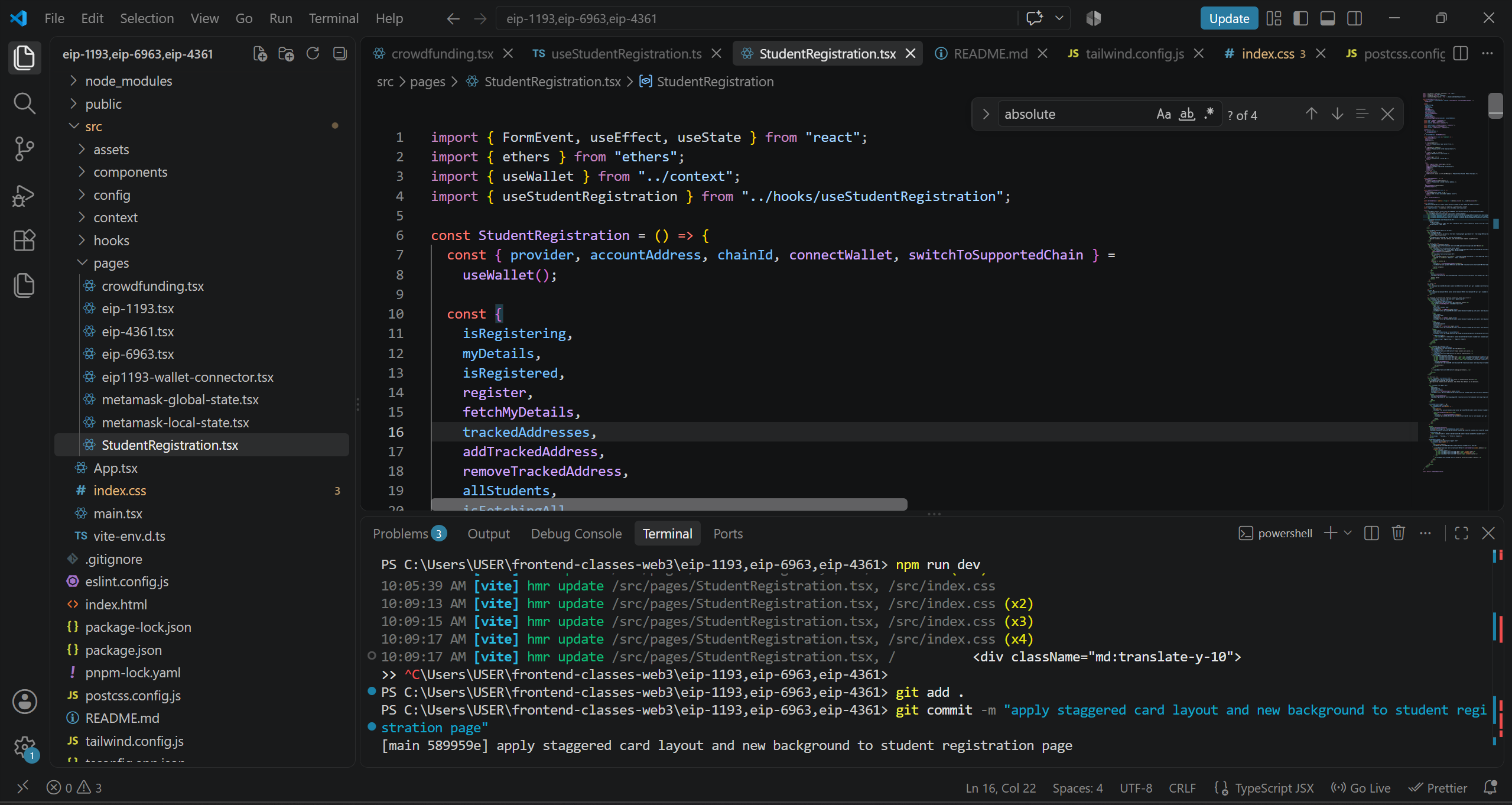Go to next search match arrow

1337,114
